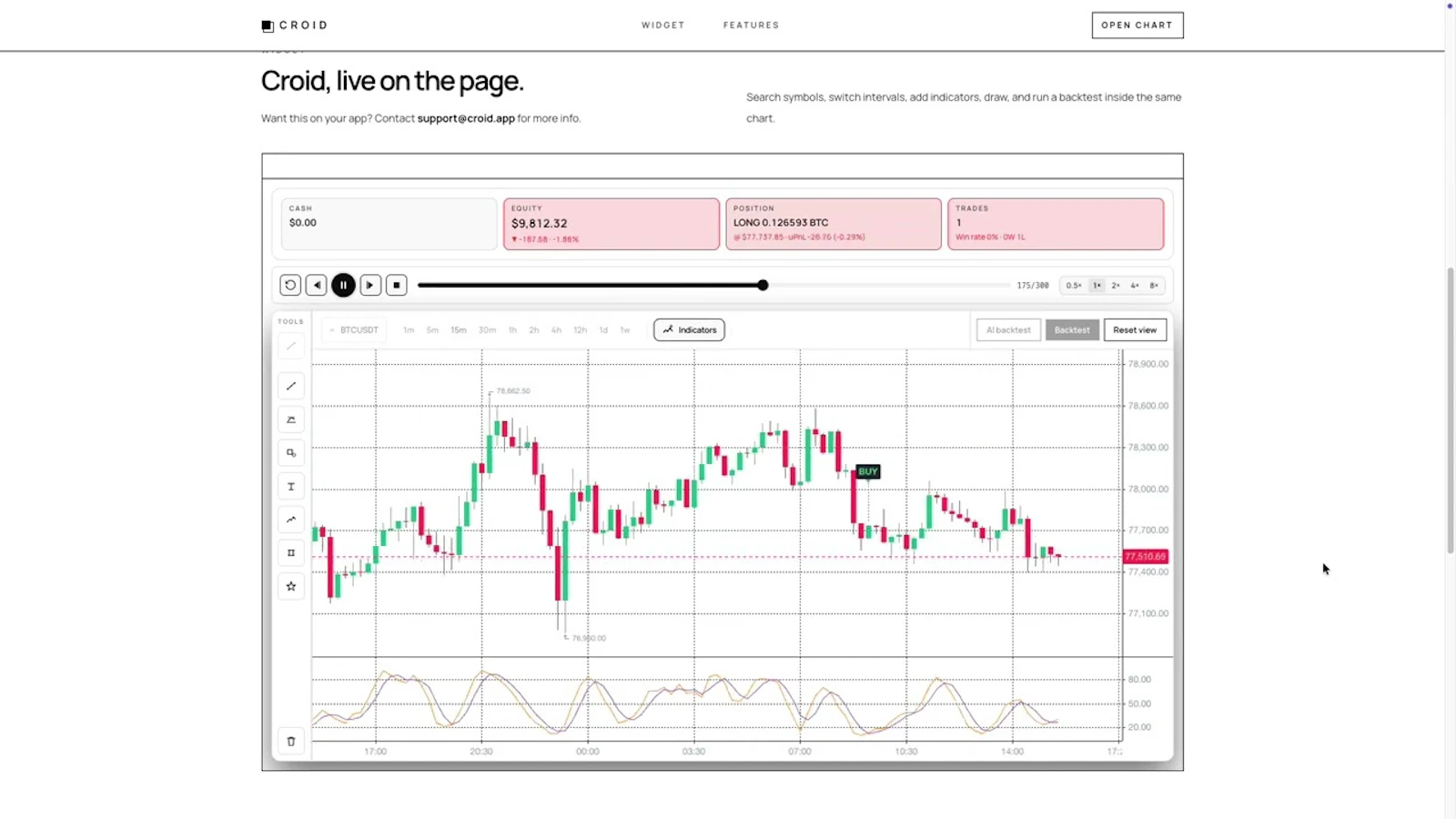
Task: Select the trend line drawing tool
Action: click(291, 386)
